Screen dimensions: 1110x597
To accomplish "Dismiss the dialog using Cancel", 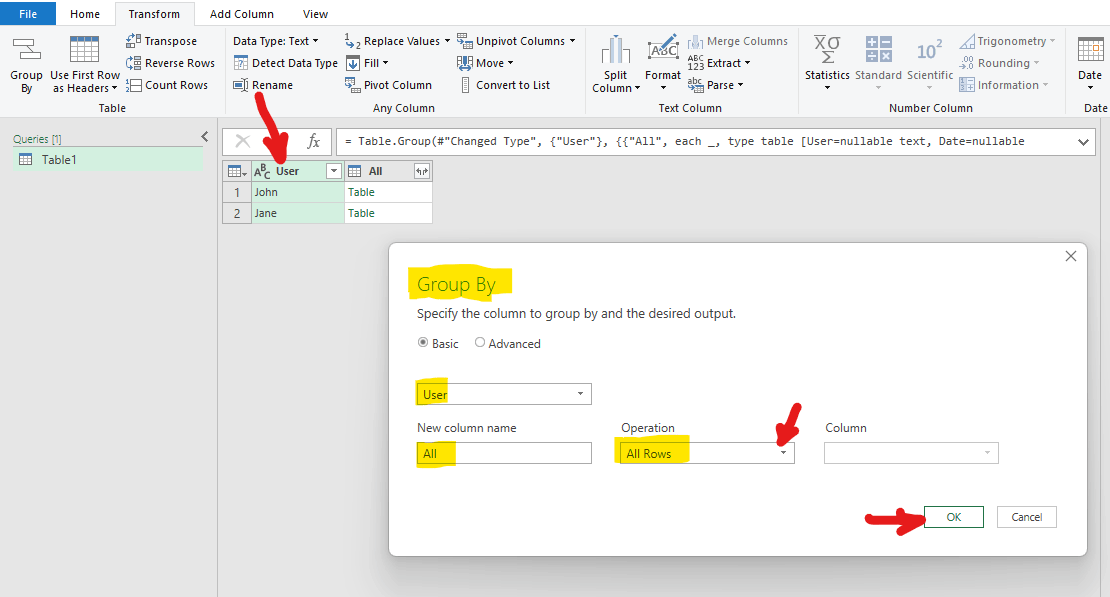I will (1026, 517).
